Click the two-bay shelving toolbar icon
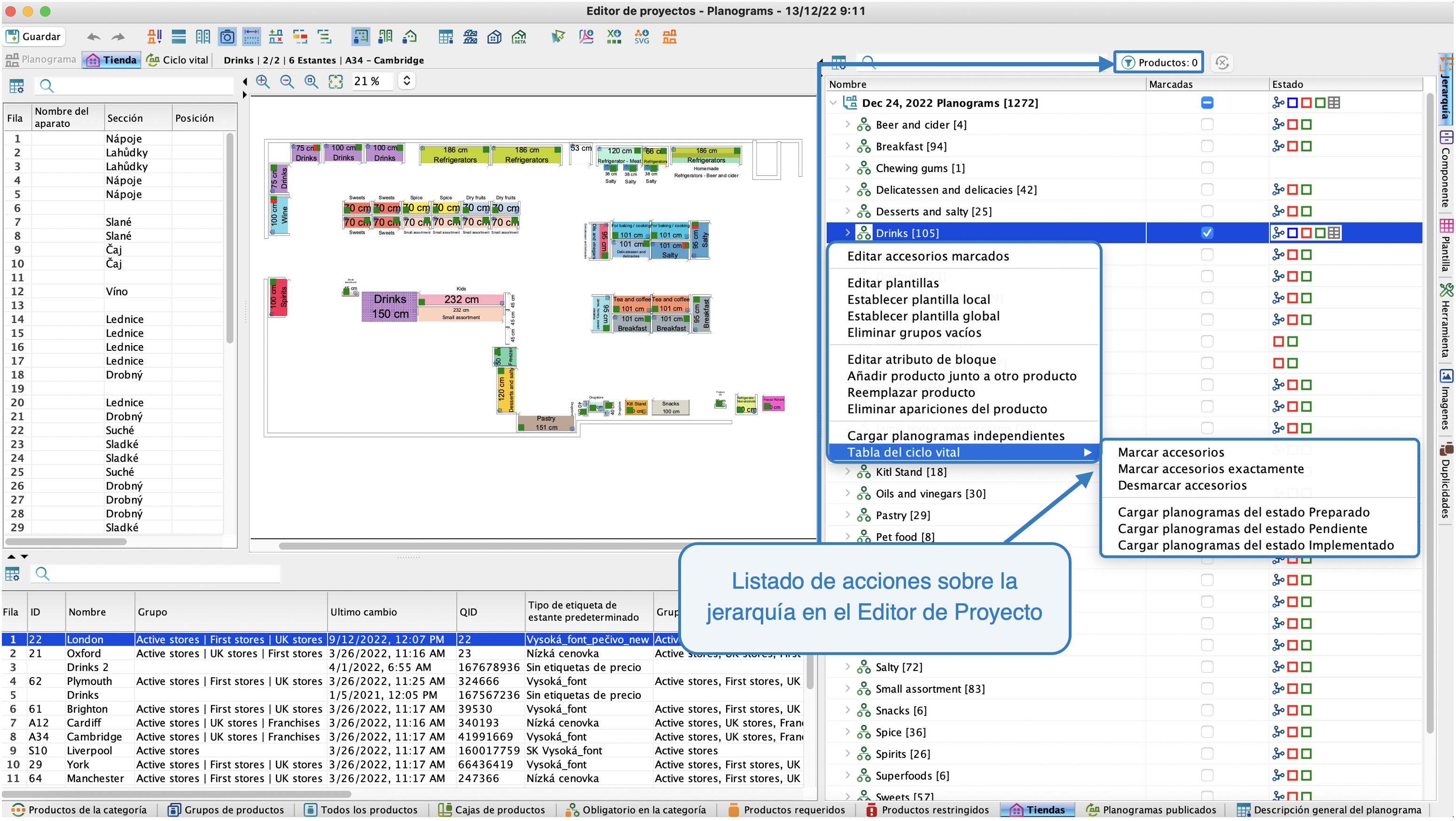 [x=203, y=37]
